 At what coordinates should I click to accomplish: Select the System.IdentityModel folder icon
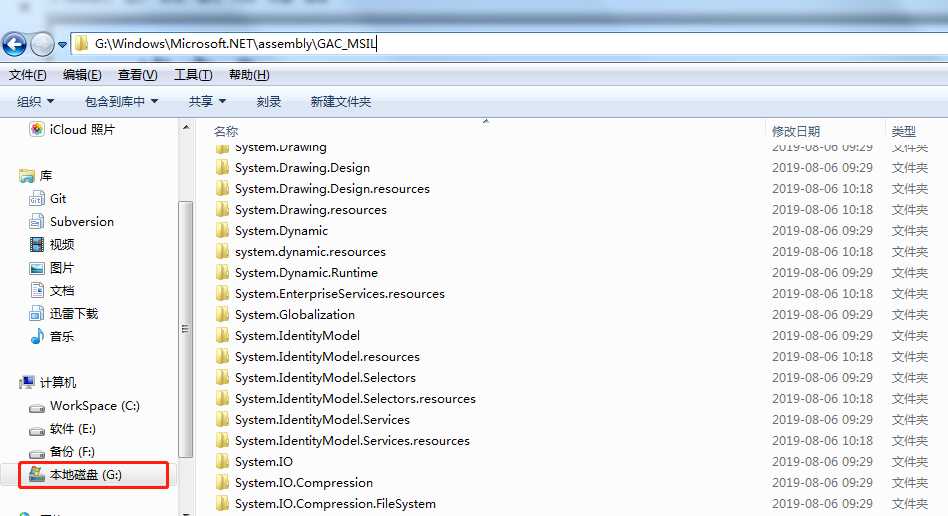pyautogui.click(x=222, y=336)
